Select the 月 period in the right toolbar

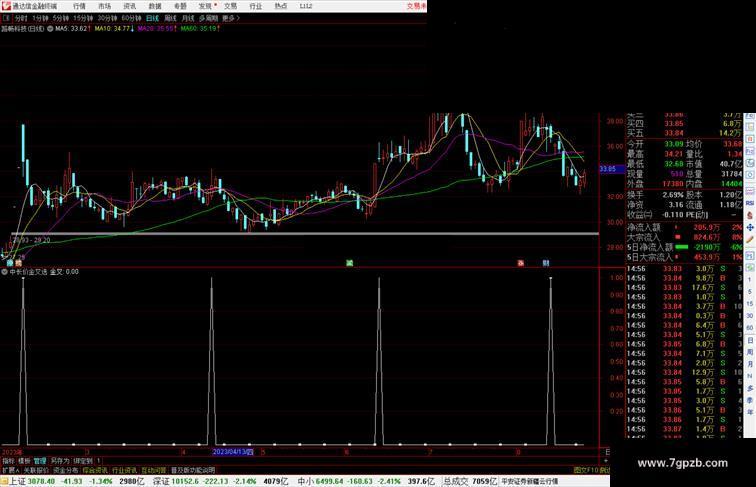pos(750,364)
